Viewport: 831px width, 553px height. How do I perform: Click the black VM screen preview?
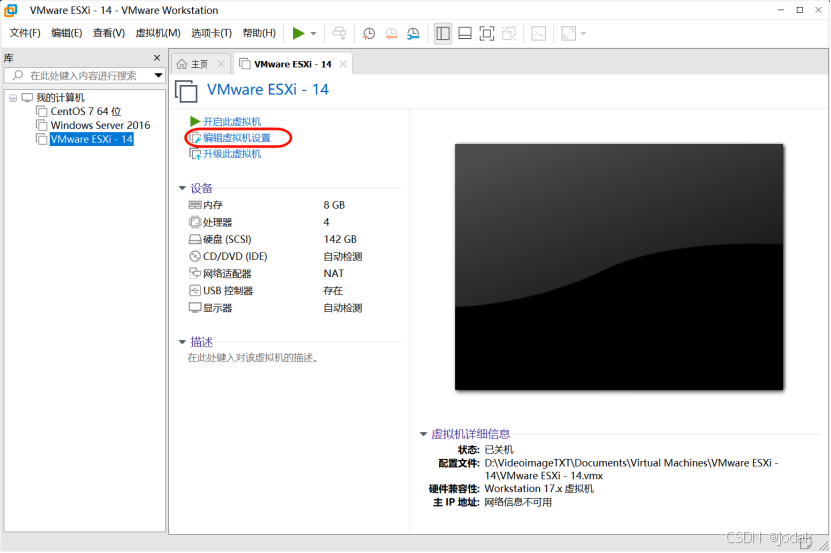(x=618, y=267)
